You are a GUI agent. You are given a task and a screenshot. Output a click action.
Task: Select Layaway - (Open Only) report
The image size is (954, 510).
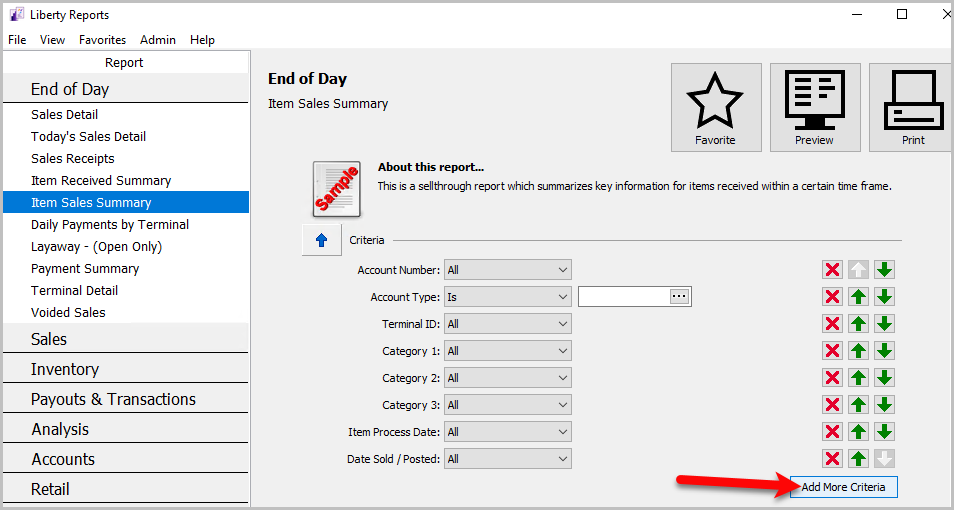pyautogui.click(x=126, y=246)
